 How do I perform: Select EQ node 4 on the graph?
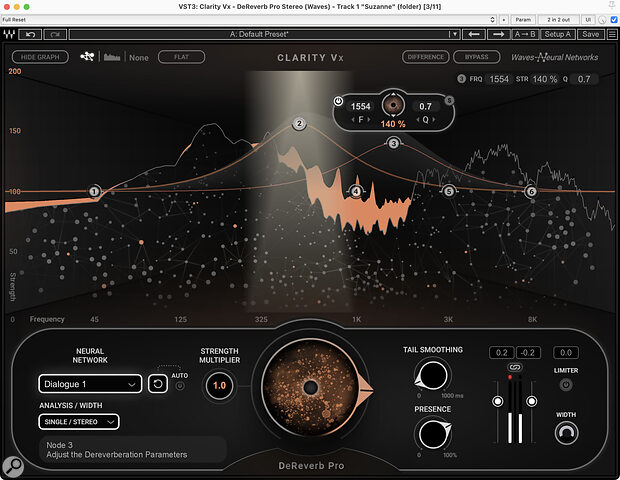pyautogui.click(x=356, y=191)
